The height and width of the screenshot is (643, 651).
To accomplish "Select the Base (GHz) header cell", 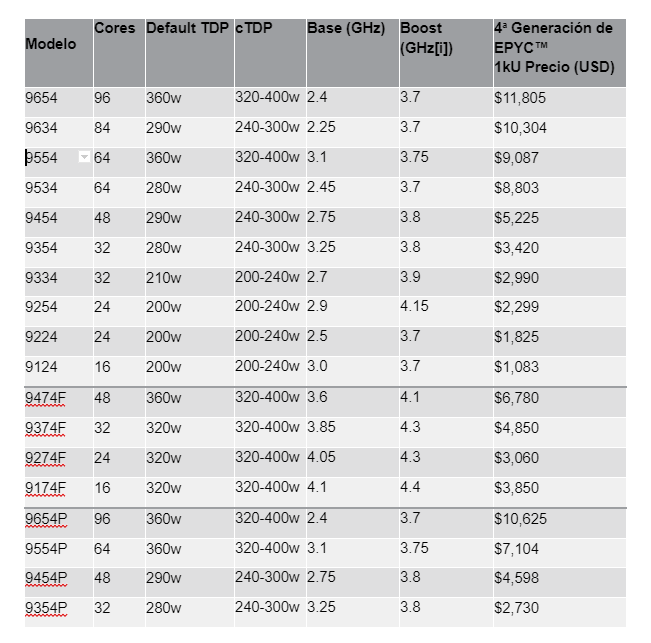I will pyautogui.click(x=353, y=53).
